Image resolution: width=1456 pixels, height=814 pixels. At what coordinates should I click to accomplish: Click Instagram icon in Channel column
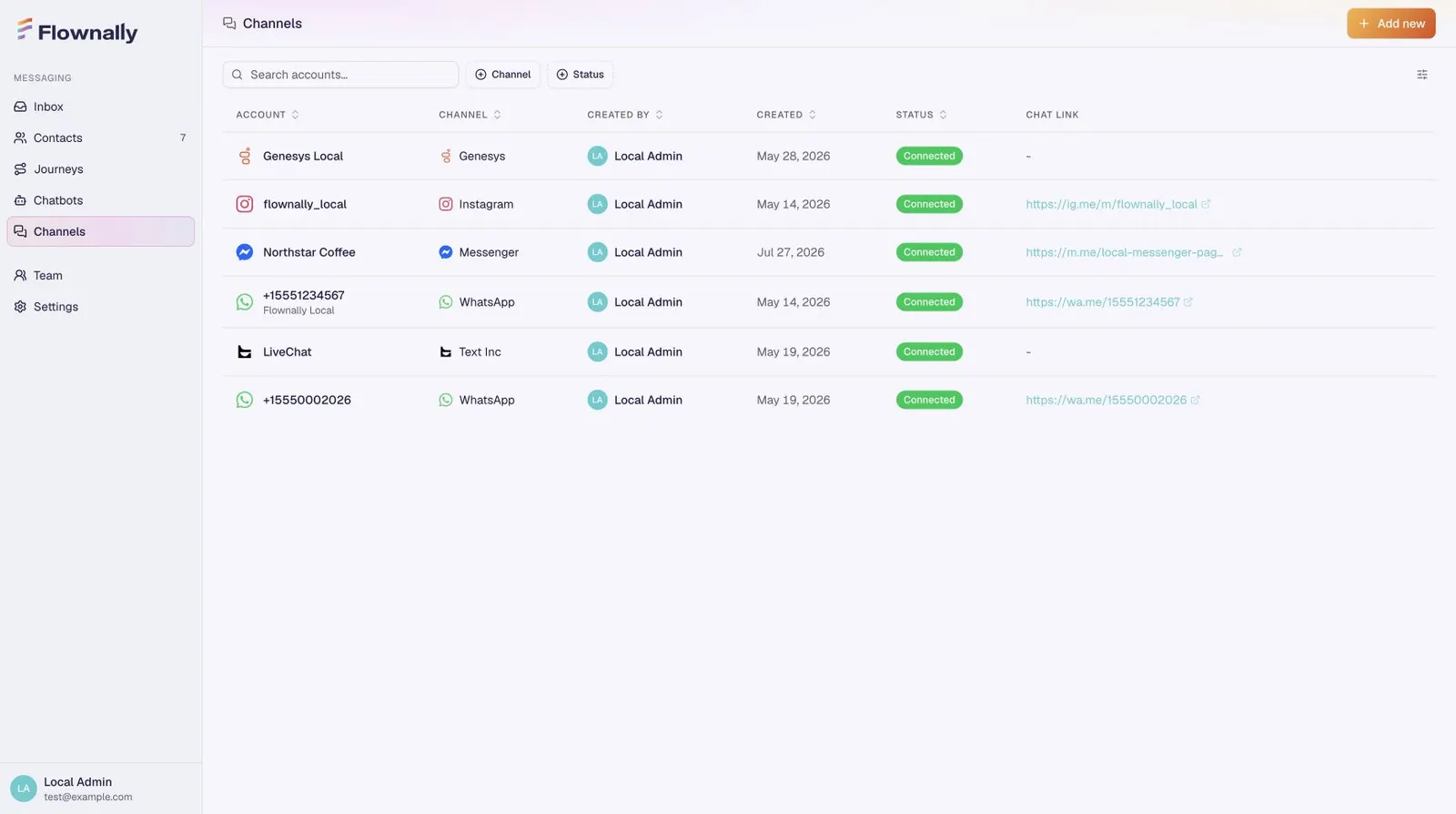point(446,204)
